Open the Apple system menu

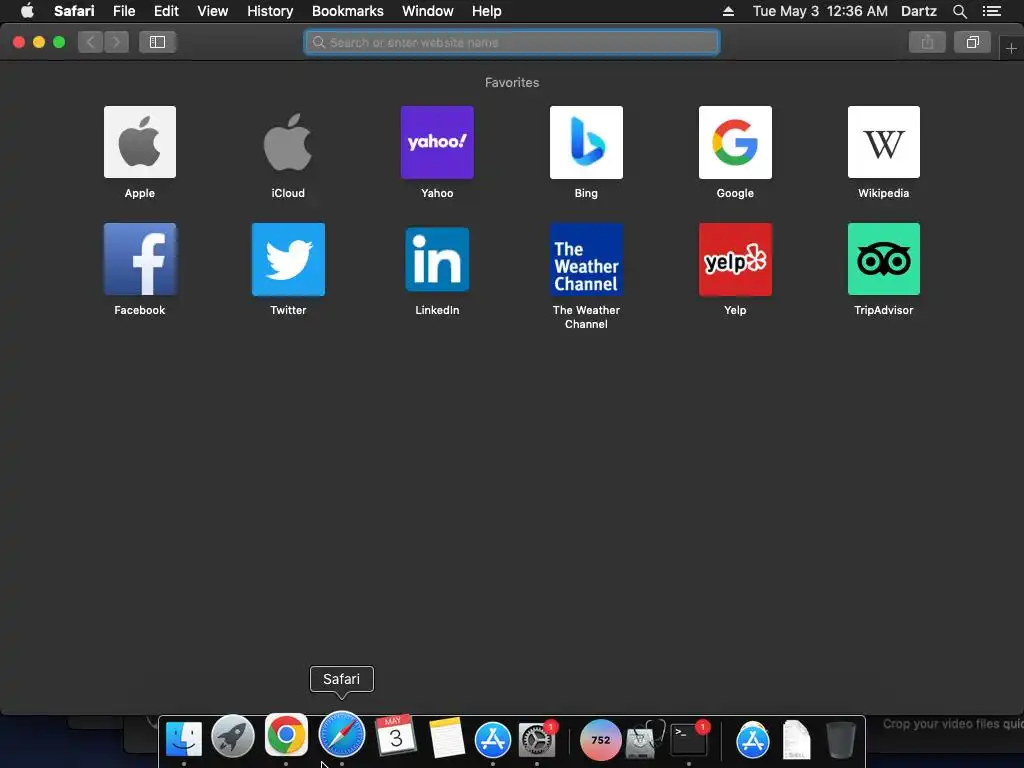(x=27, y=11)
